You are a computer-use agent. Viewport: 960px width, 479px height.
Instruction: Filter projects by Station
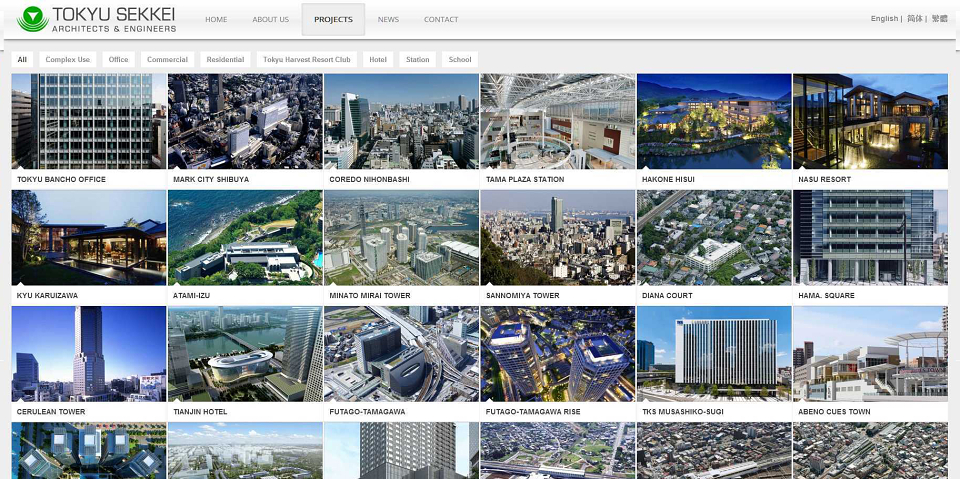(418, 59)
